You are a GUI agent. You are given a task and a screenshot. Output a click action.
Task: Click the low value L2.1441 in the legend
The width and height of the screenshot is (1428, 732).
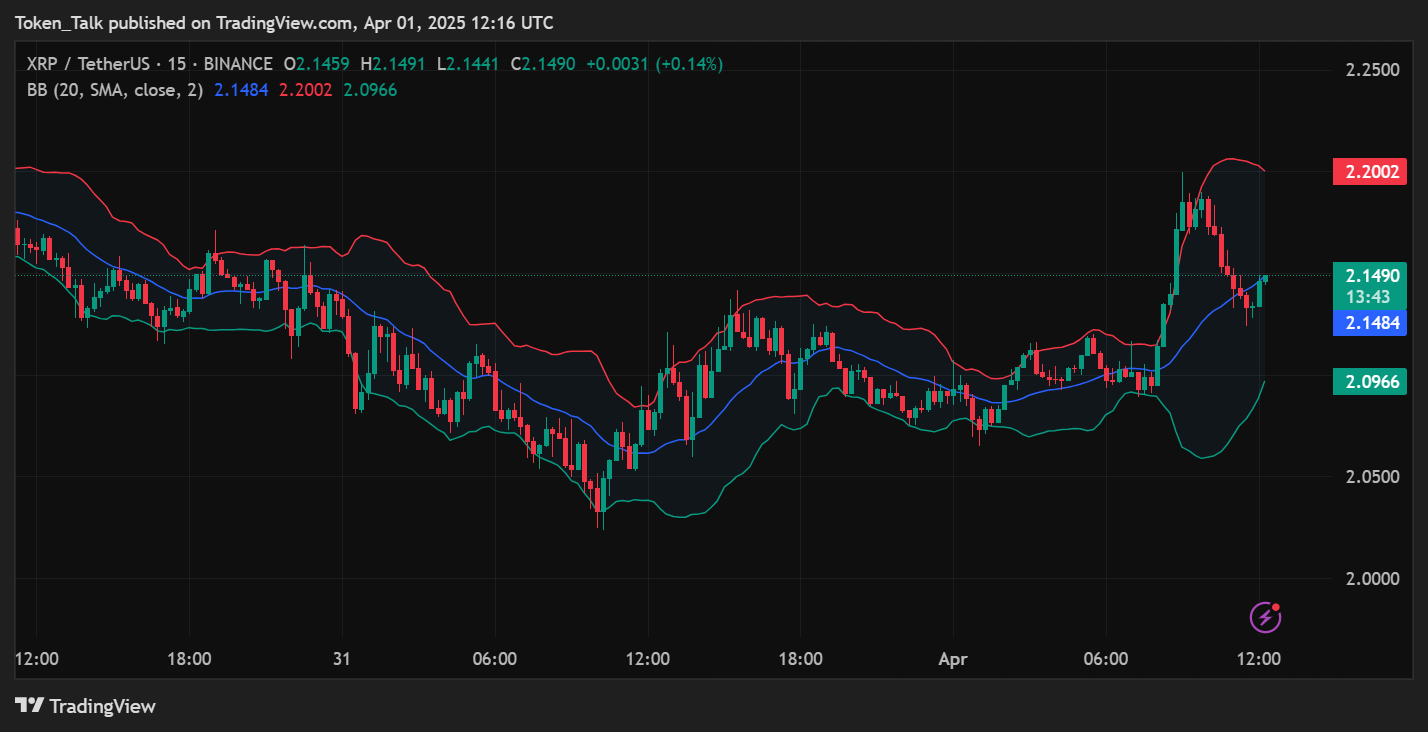click(x=469, y=64)
